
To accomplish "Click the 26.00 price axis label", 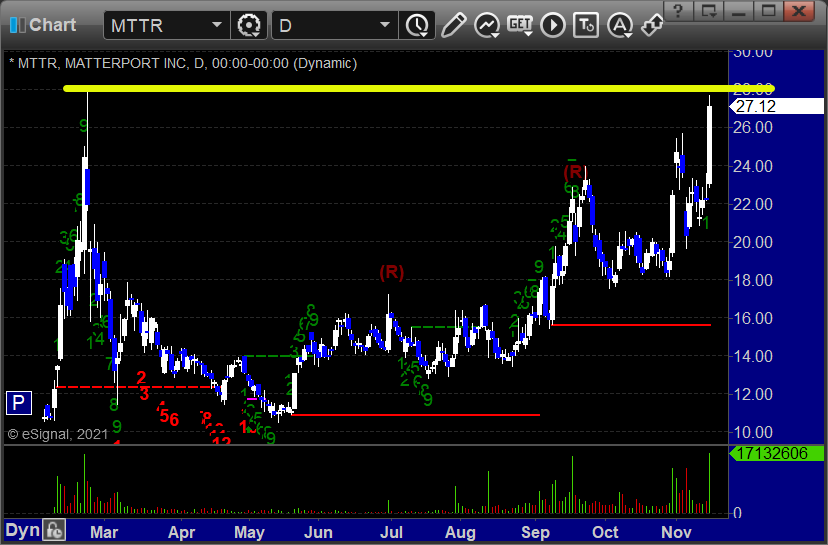I will tap(753, 127).
